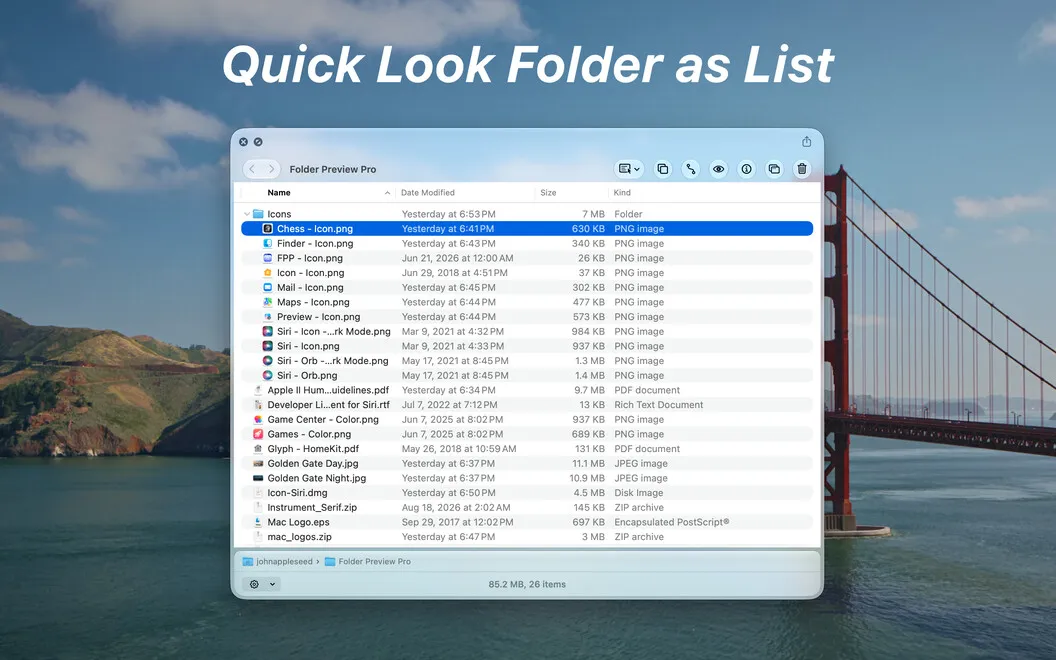This screenshot has height=660, width=1056.
Task: Select the Instrument_Serif.zip filename
Action: coord(312,508)
